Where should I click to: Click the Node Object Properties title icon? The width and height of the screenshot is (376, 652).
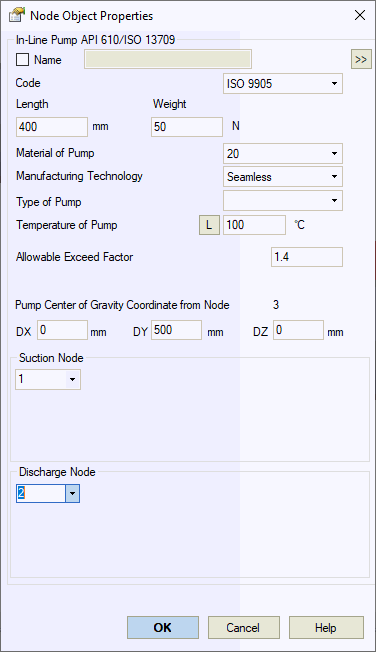coord(17,16)
